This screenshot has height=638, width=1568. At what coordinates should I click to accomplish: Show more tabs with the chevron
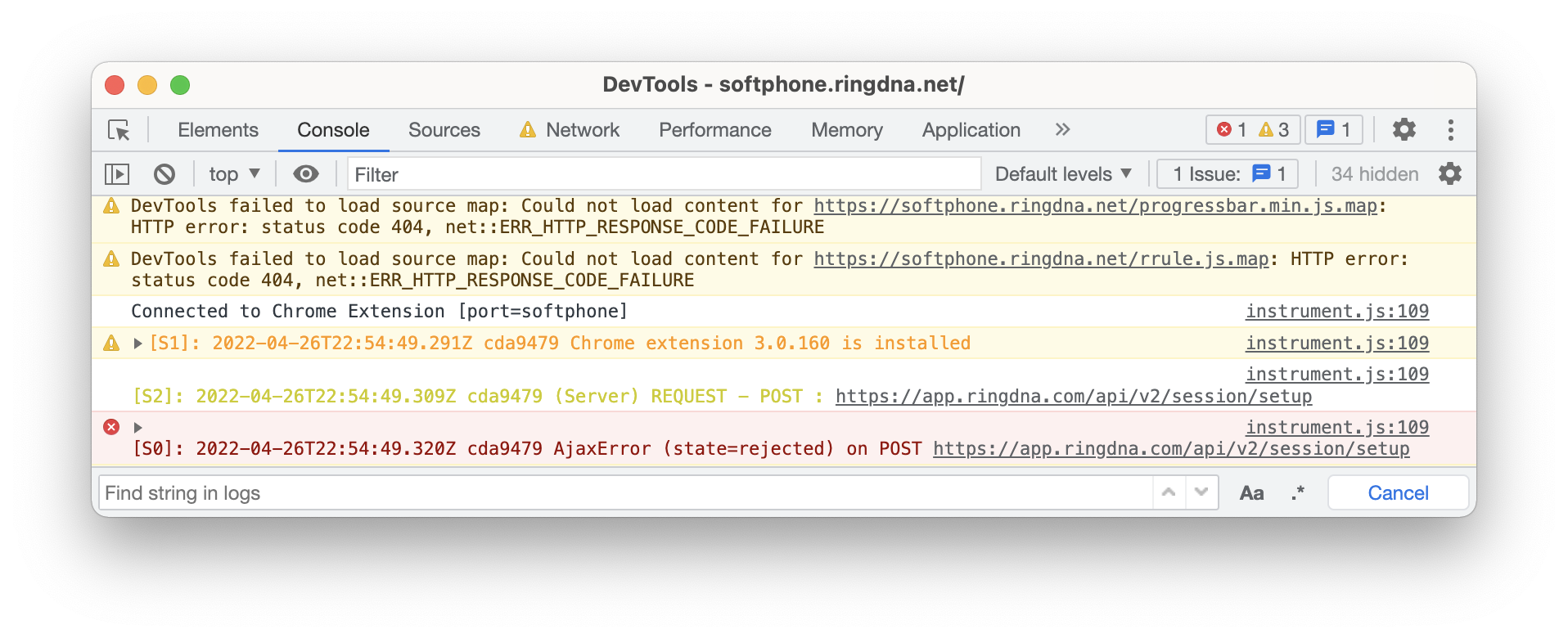pyautogui.click(x=1062, y=130)
